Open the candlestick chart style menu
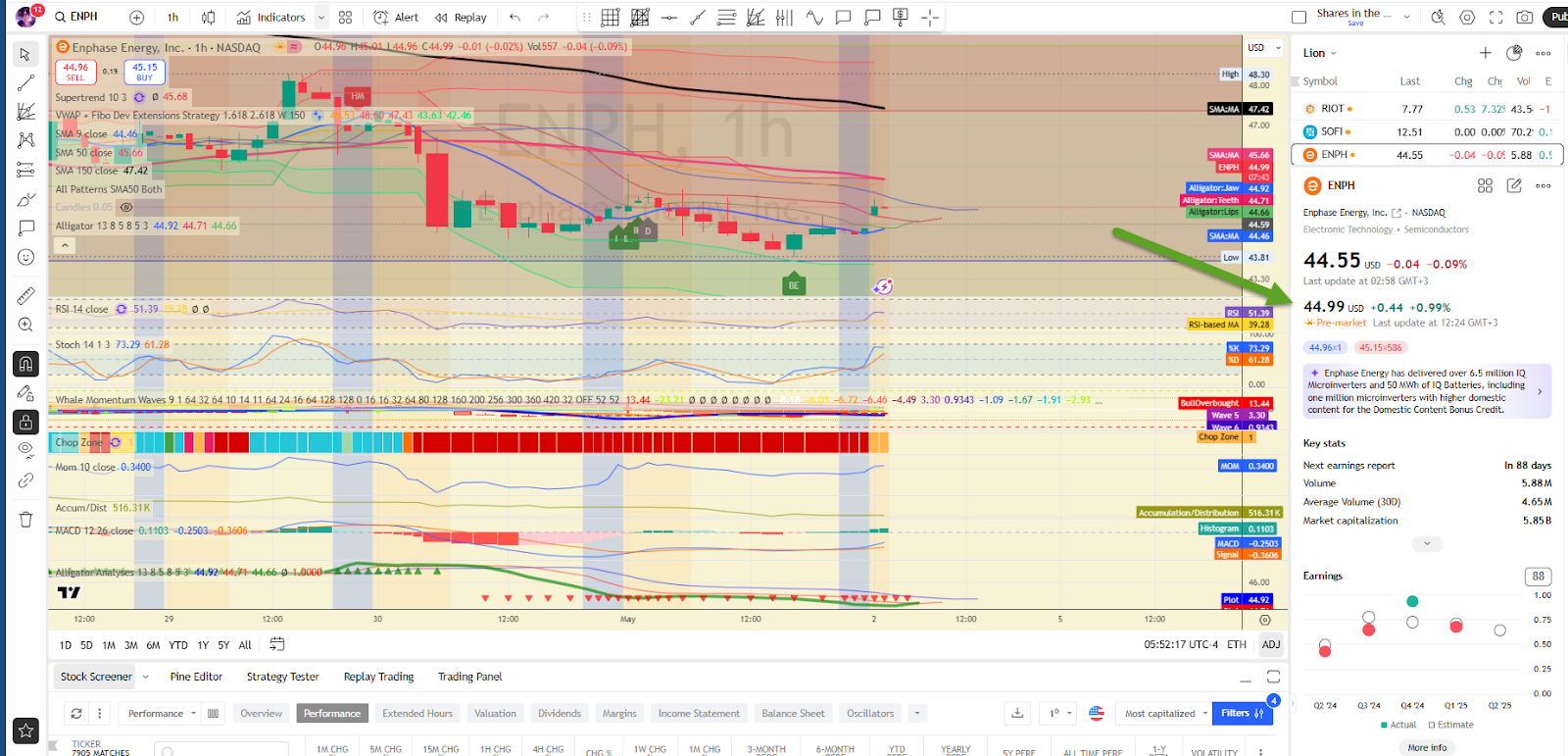1568x756 pixels. coord(209,18)
